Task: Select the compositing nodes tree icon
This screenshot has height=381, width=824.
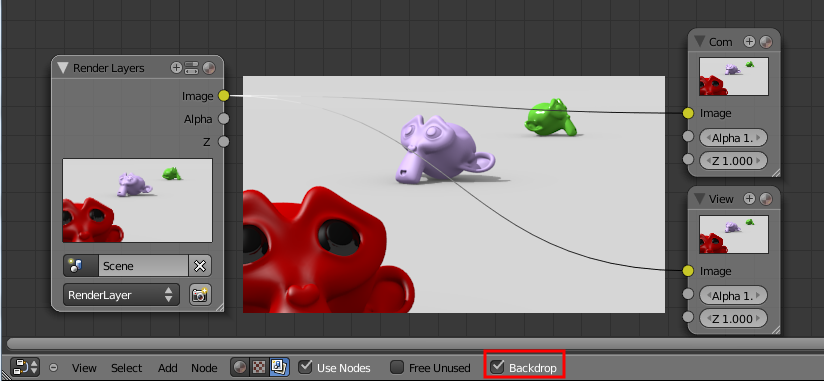Action: pyautogui.click(x=280, y=367)
